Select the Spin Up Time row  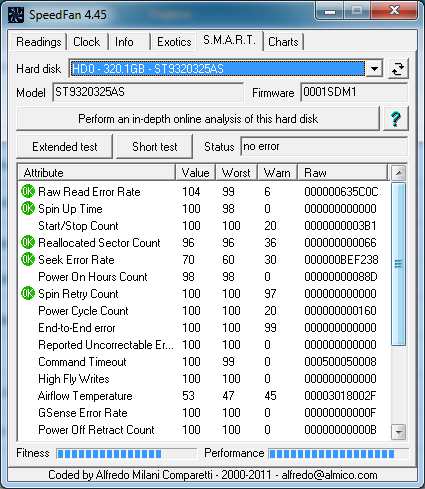pyautogui.click(x=204, y=209)
